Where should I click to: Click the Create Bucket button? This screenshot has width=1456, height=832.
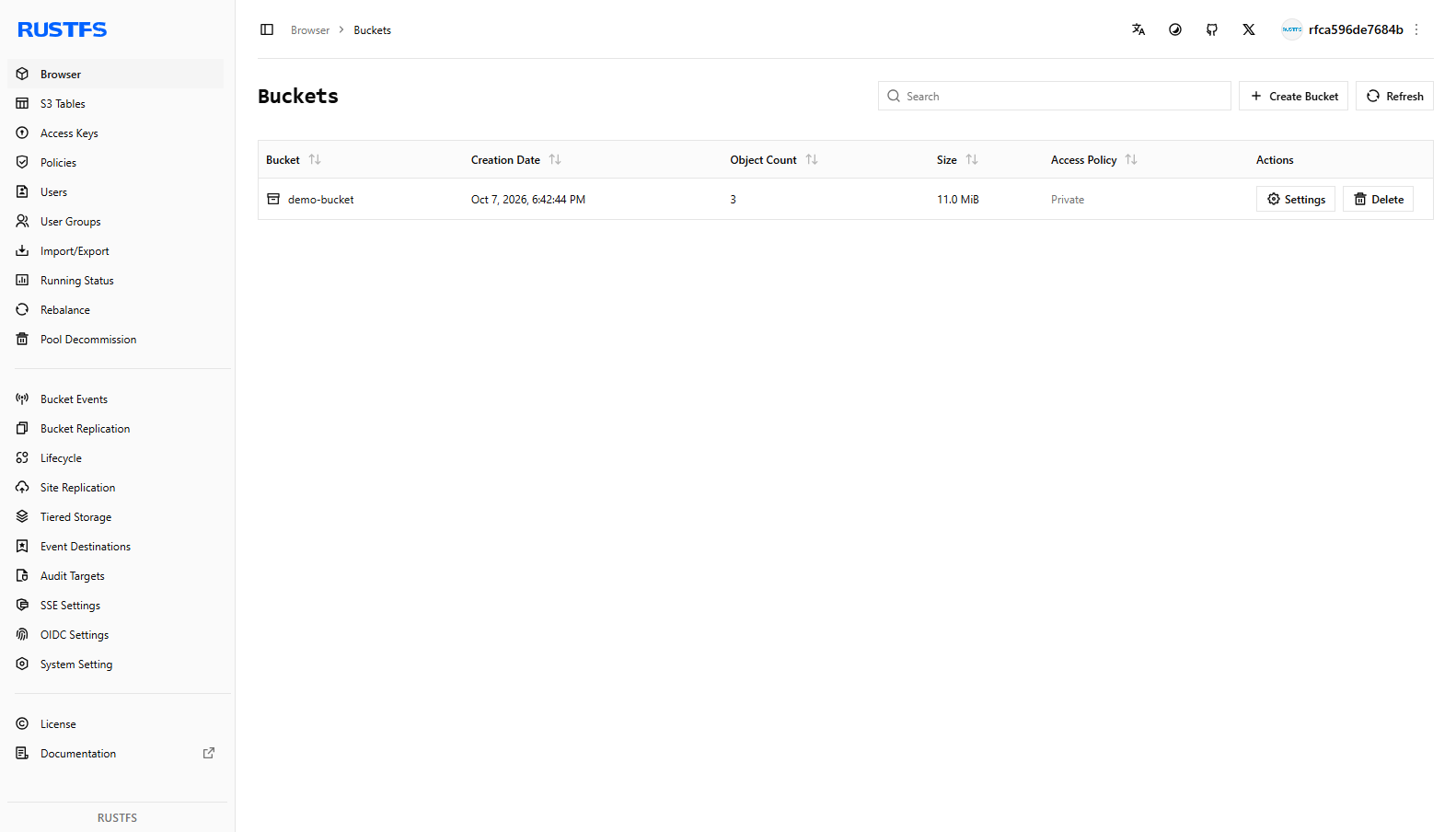tap(1293, 96)
